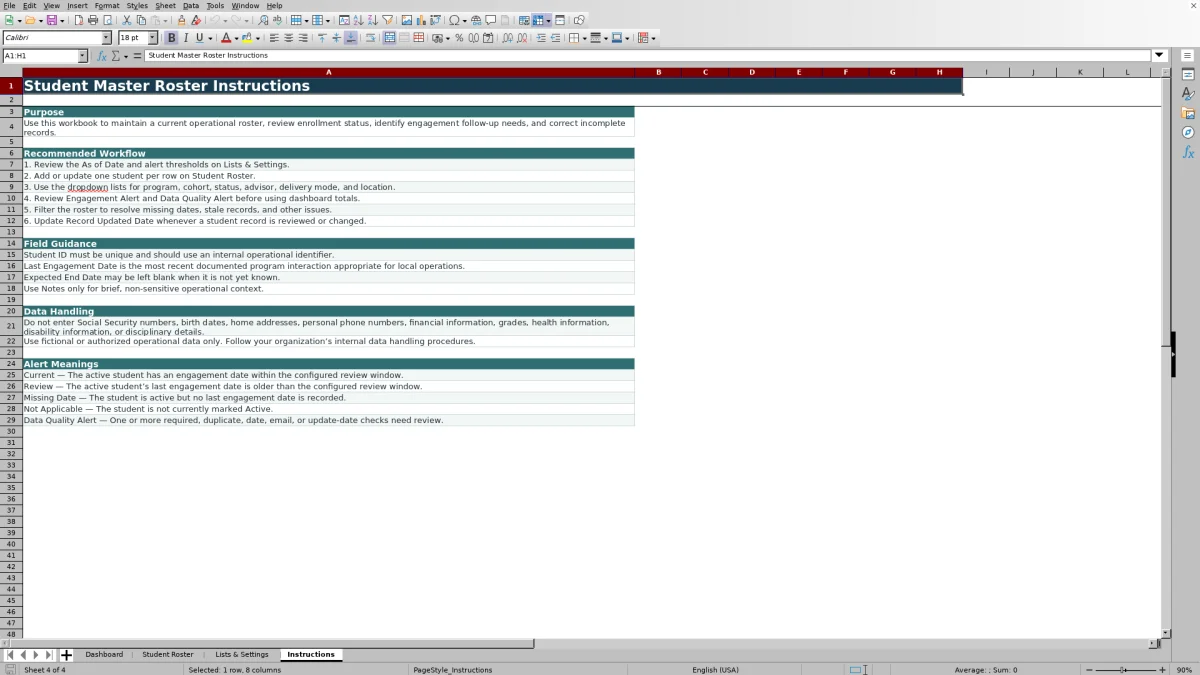Insert a comment
Viewport: 1200px width, 675px height.
tap(490, 20)
